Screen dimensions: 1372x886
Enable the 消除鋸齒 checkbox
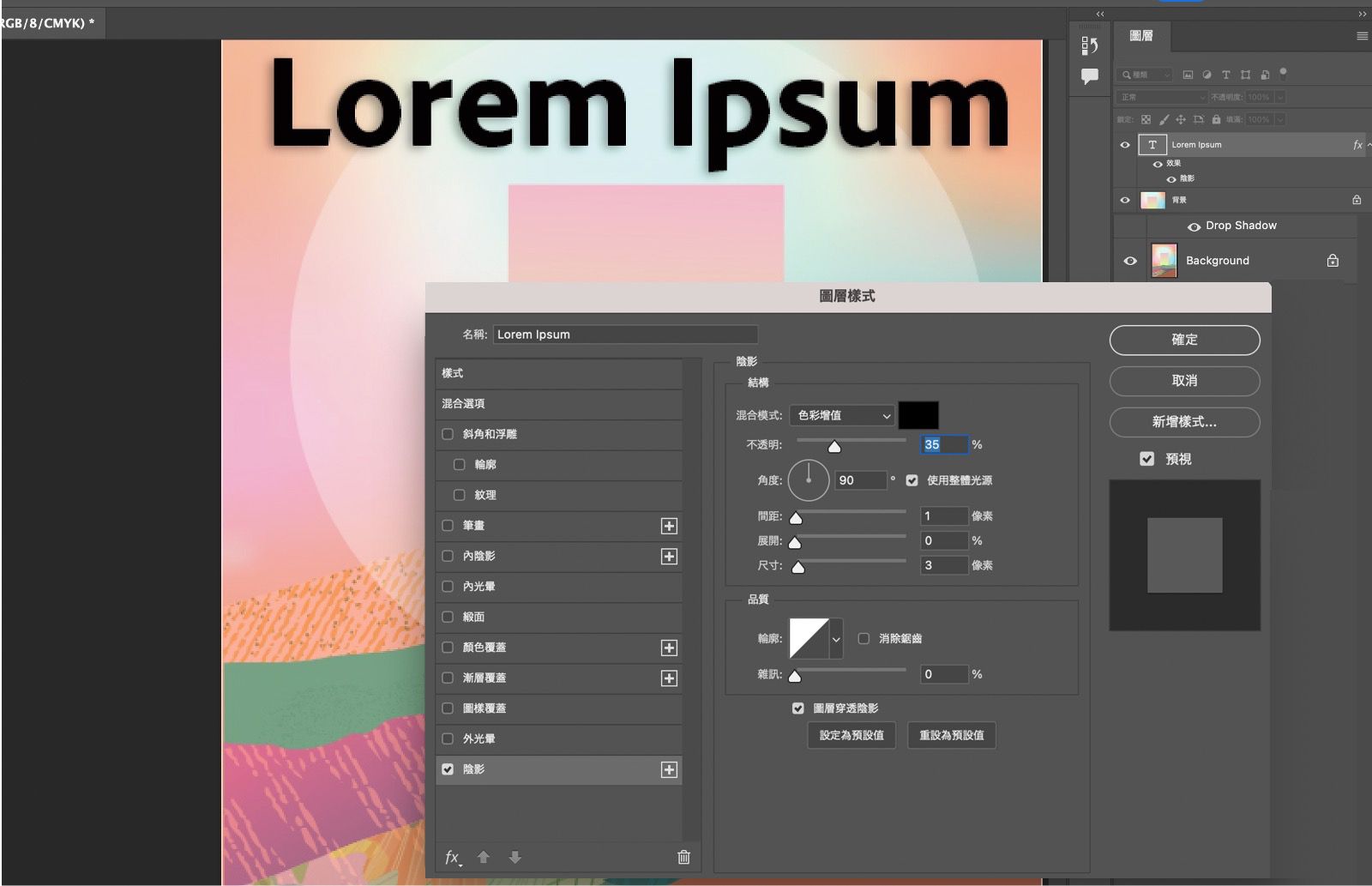[864, 638]
